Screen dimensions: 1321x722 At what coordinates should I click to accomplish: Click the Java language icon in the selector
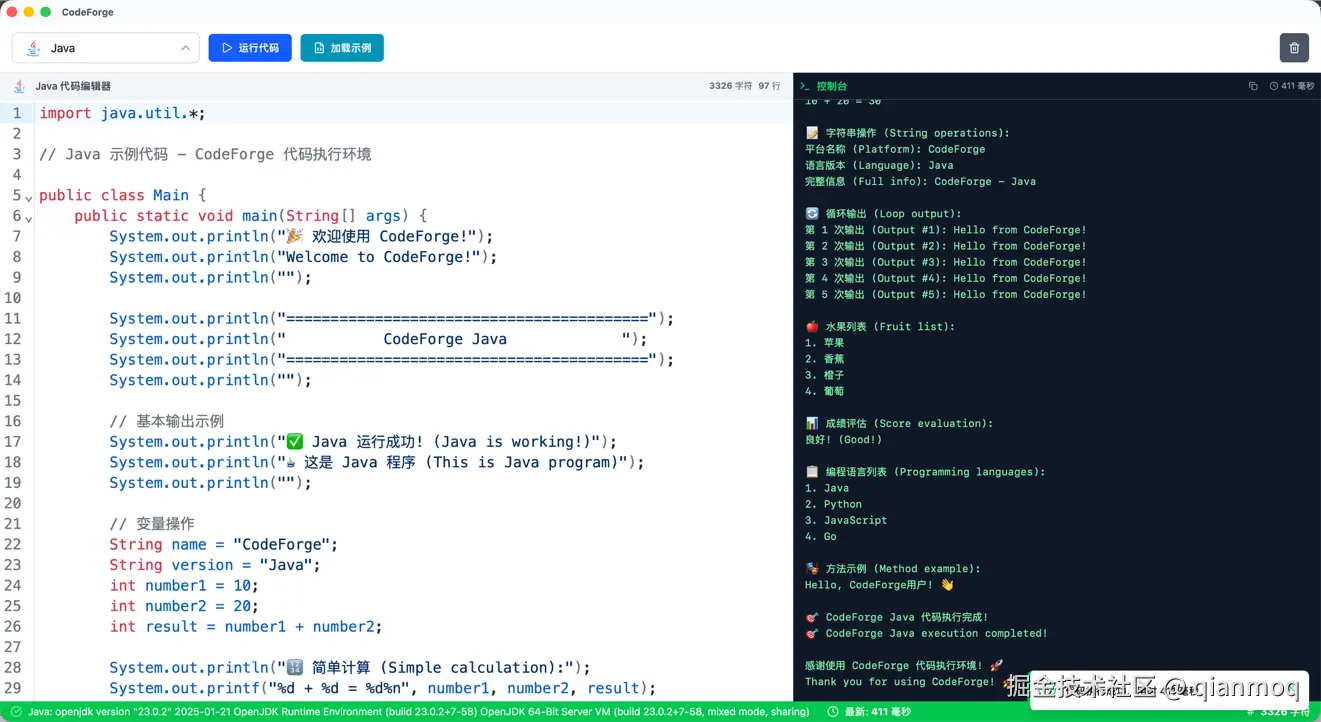pyautogui.click(x=32, y=47)
